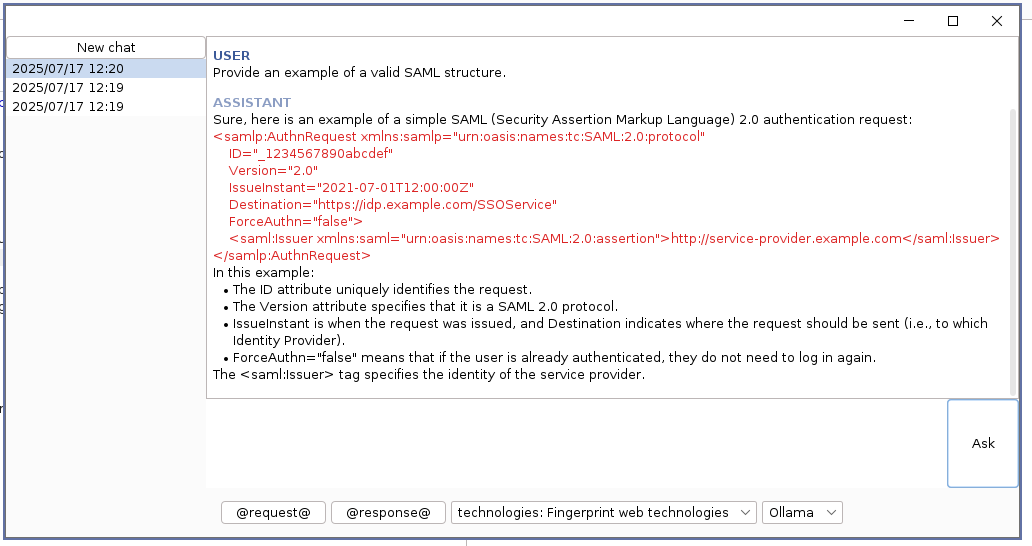The width and height of the screenshot is (1032, 546).
Task: Click the arrow of the Fingerprint web technologies combo
Action: 745,512
